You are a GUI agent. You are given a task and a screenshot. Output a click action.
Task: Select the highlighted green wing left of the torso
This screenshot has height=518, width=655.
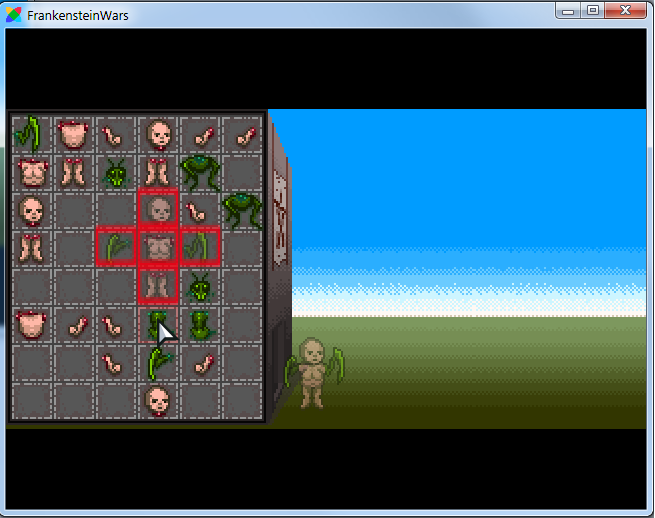click(x=116, y=247)
